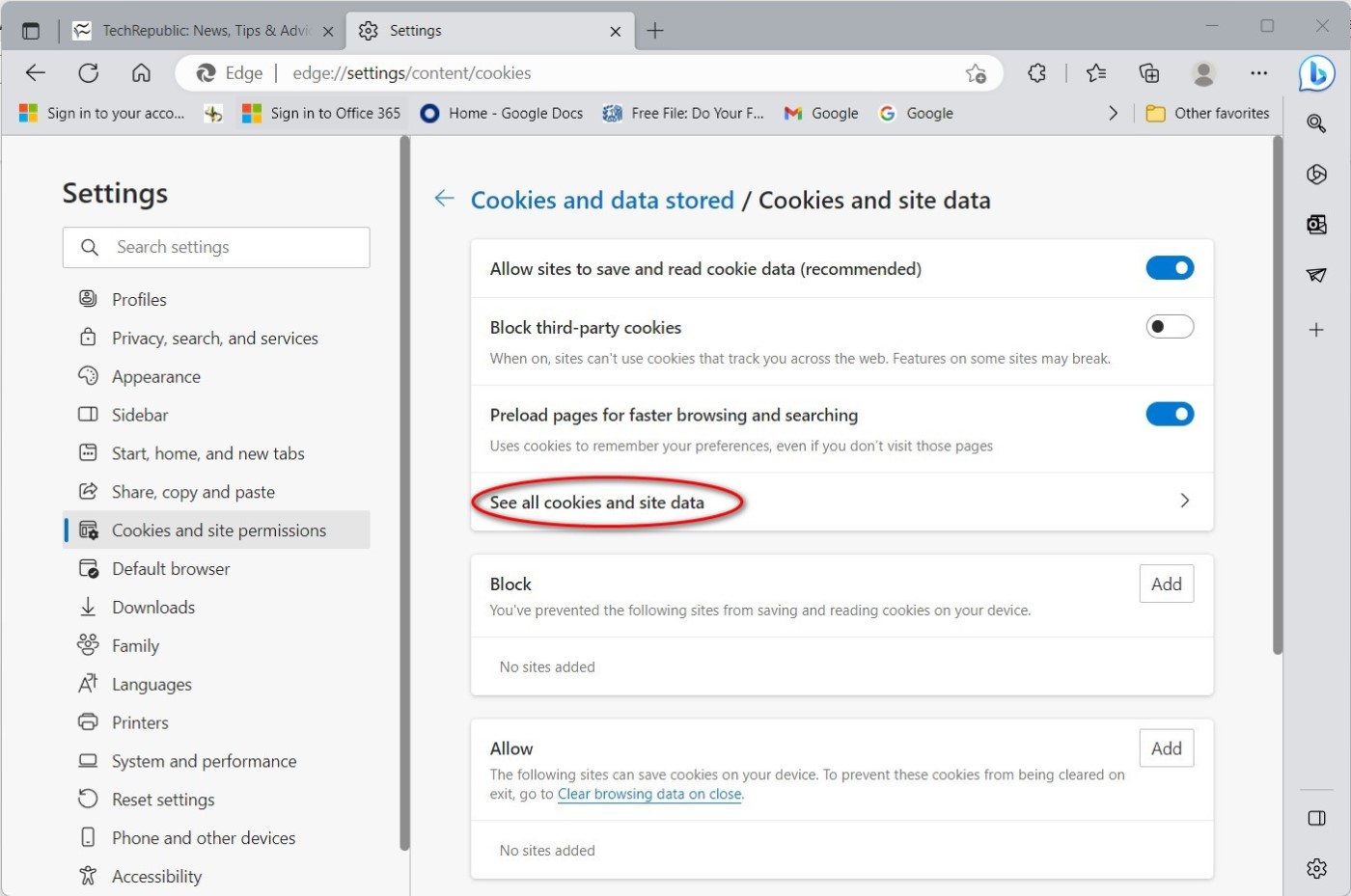
Task: Add this page to favorites star
Action: pos(976,73)
